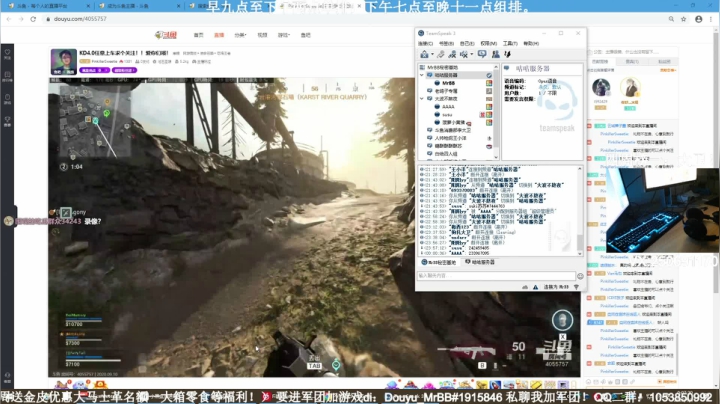
Task: Click the warning triangle in TeamSpeak status bar
Action: pyautogui.click(x=535, y=287)
